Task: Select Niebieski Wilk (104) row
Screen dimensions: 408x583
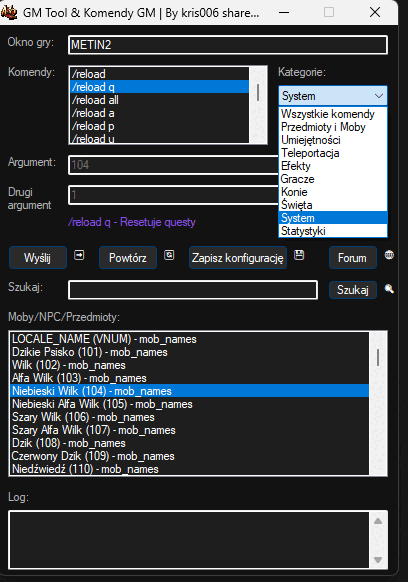Action: pyautogui.click(x=190, y=391)
